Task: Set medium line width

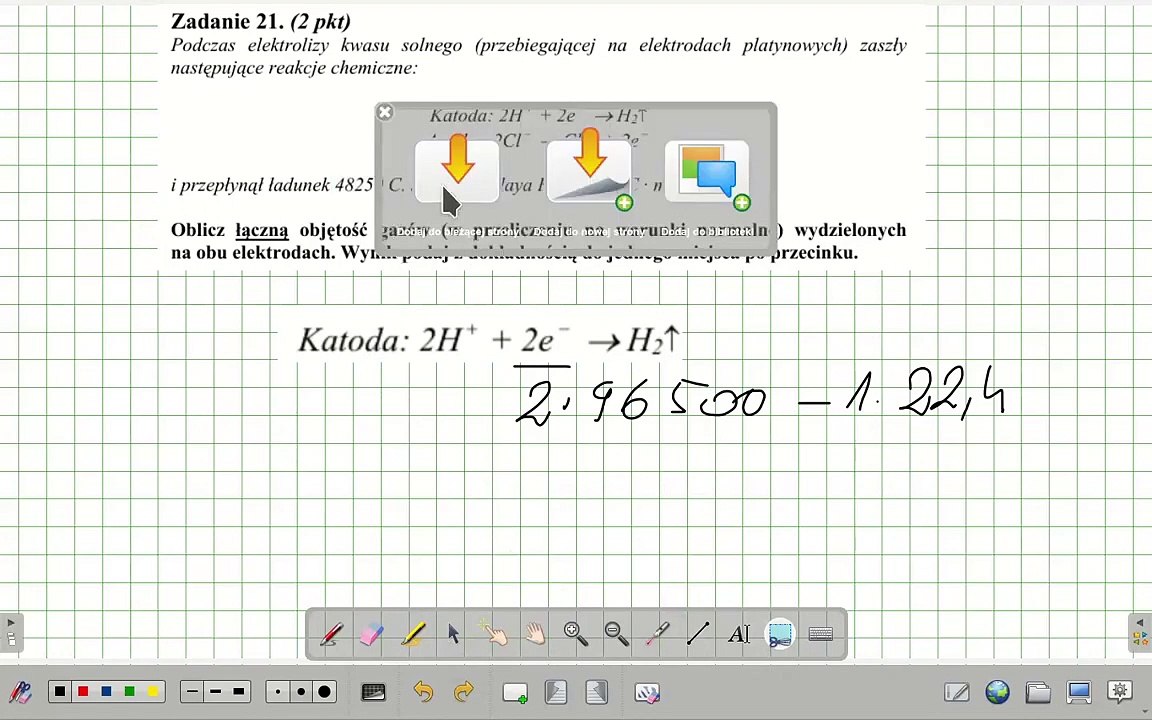Action: click(x=215, y=691)
